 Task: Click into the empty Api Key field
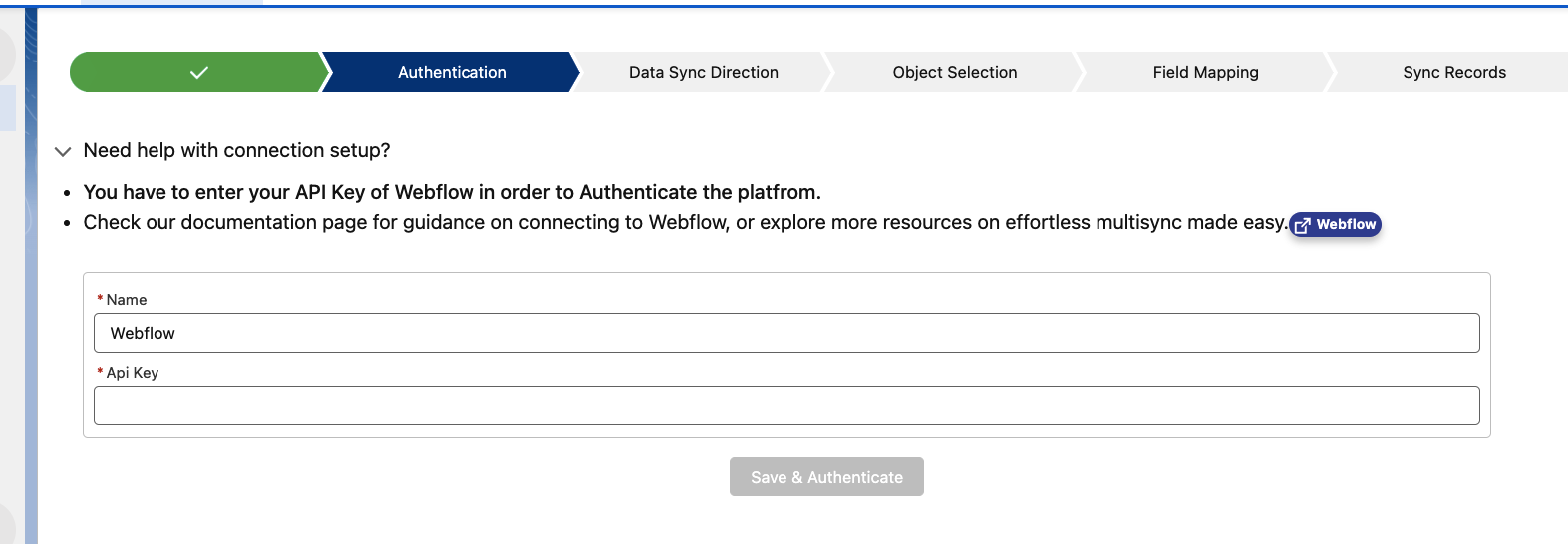point(786,406)
